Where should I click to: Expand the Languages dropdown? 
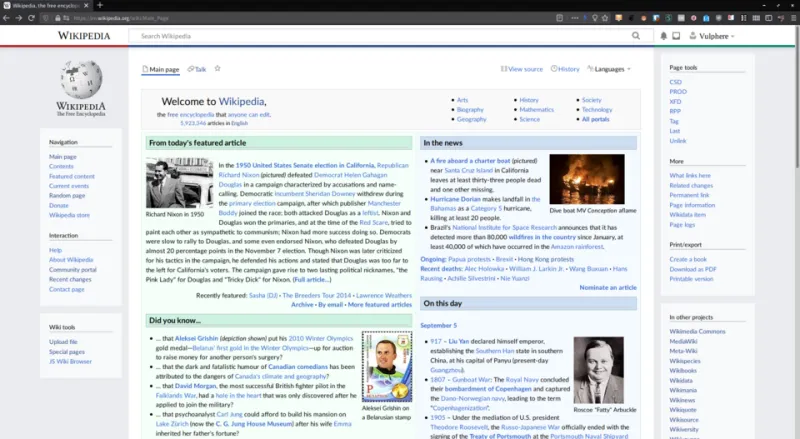[x=609, y=69]
